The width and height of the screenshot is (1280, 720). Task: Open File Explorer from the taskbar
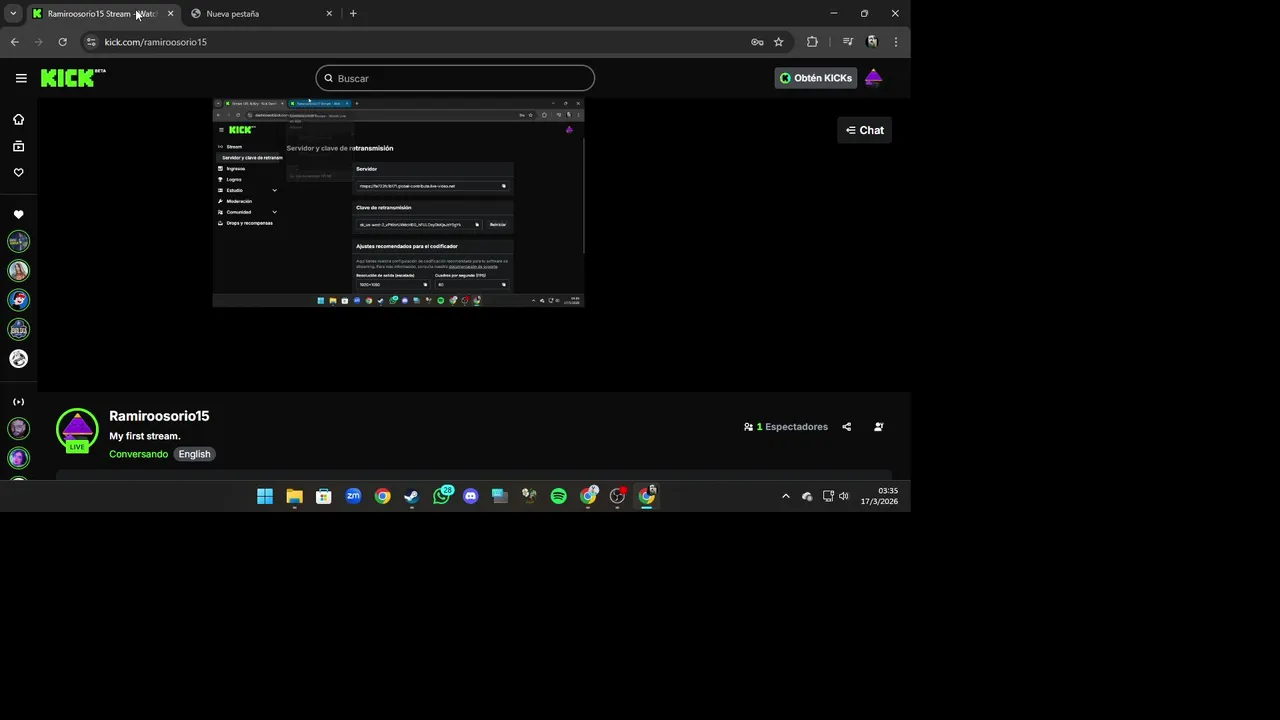294,496
